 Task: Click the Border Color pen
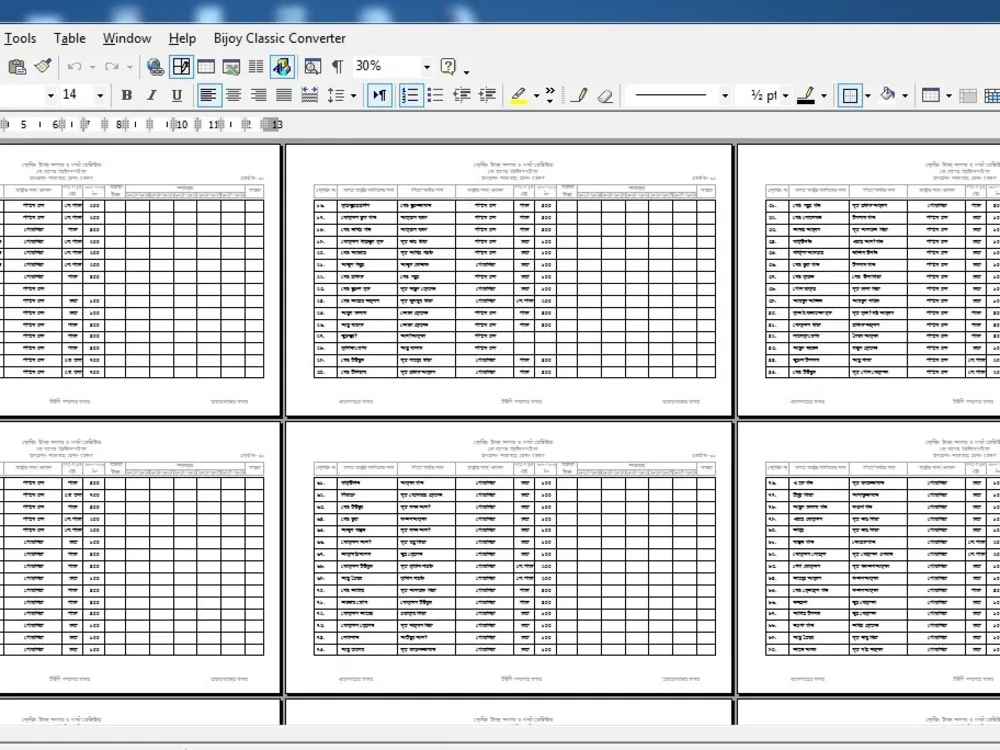coord(806,96)
